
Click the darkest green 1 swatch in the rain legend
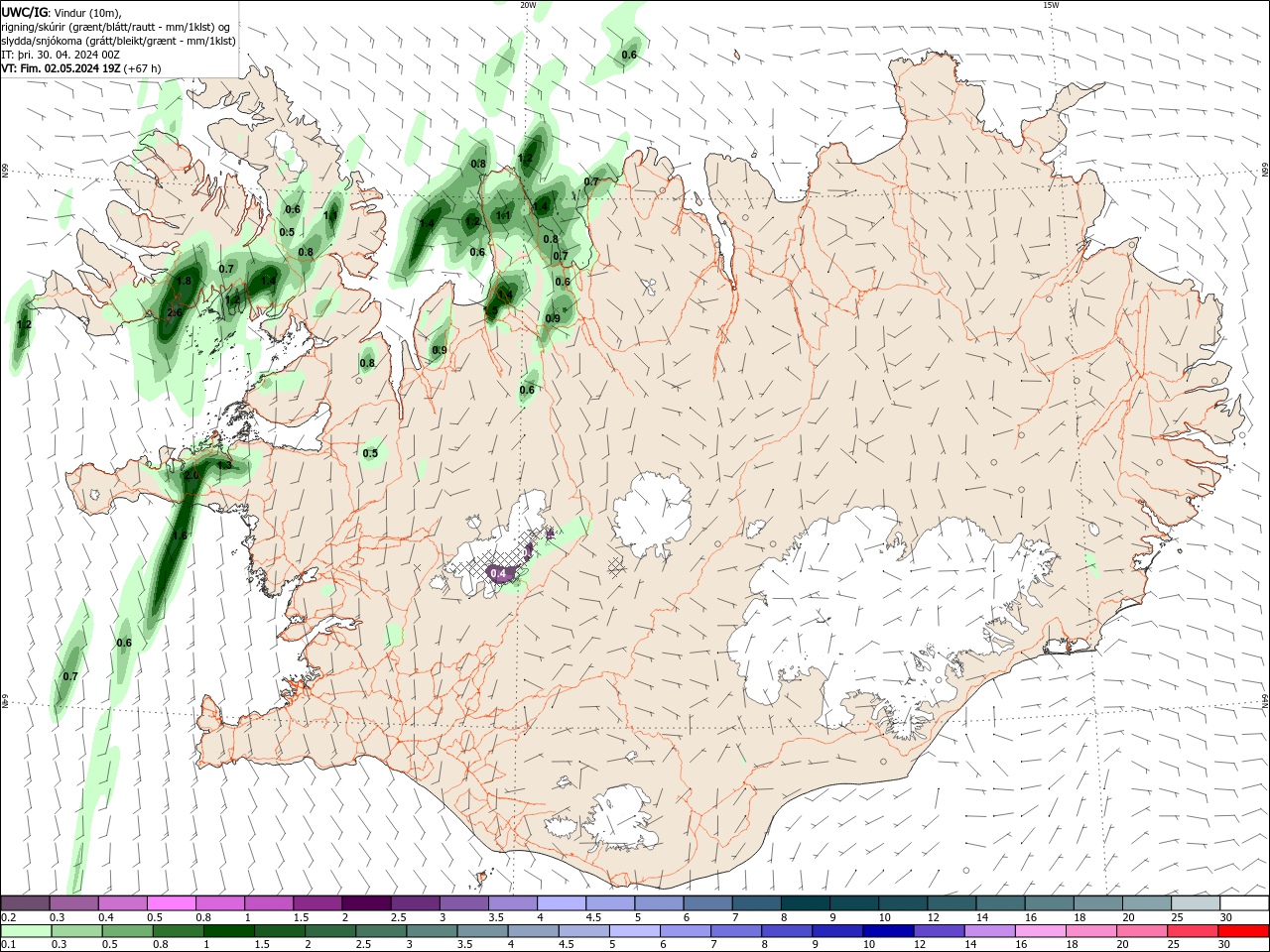tap(228, 931)
